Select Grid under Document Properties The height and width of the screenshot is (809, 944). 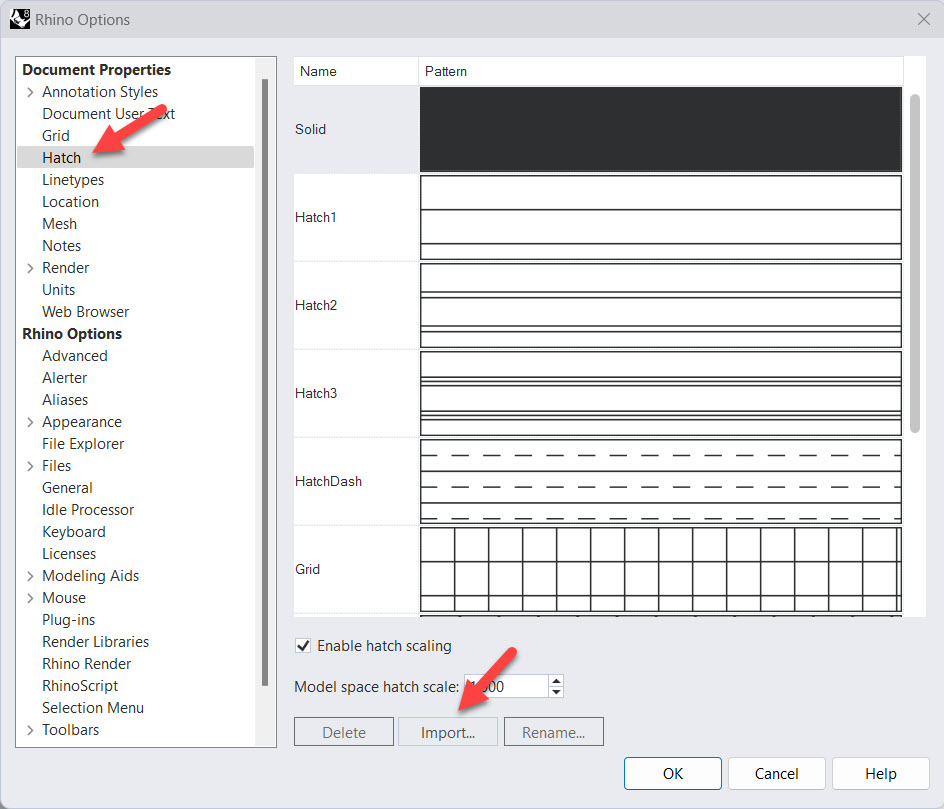point(56,136)
